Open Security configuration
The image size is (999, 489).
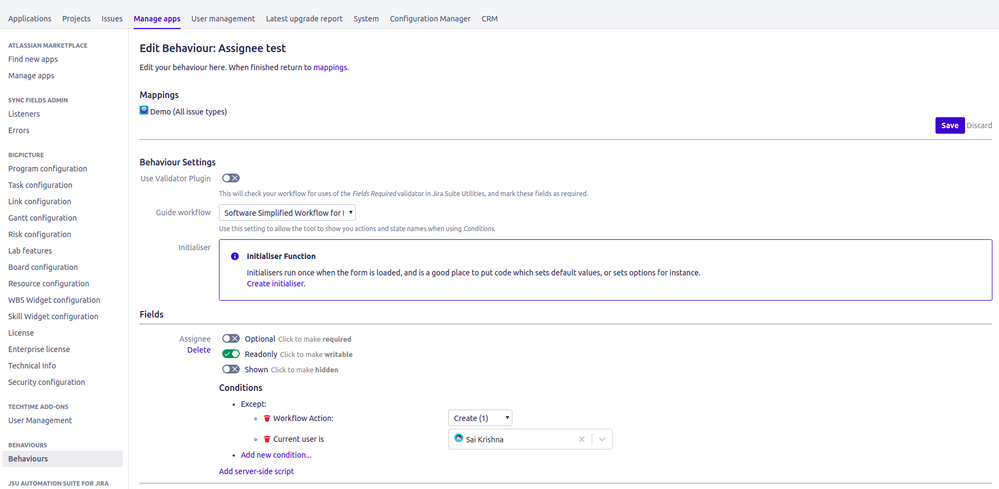tap(47, 383)
